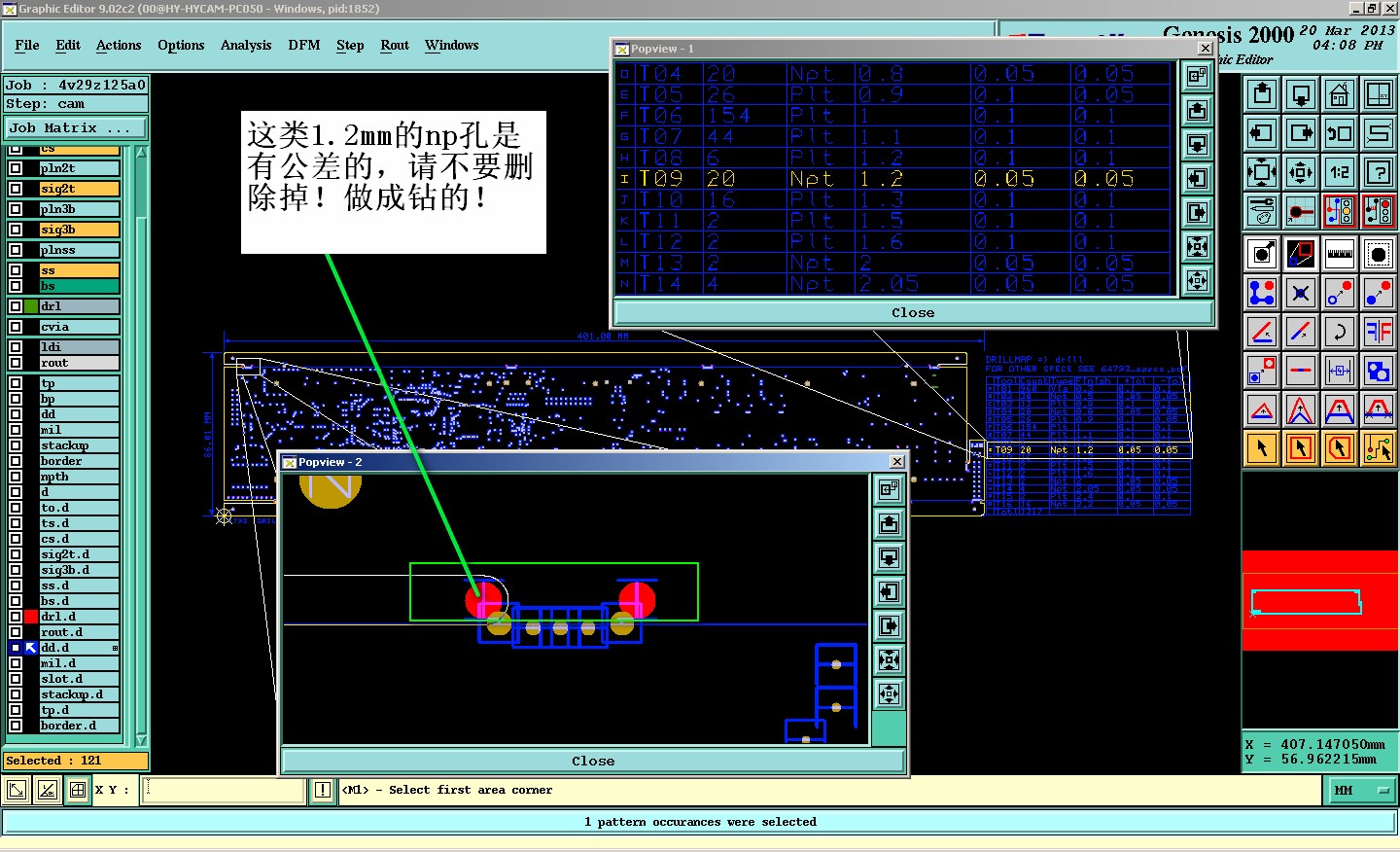Click the X Y coordinate input field
Screen dimensions: 1400x852
point(225,791)
